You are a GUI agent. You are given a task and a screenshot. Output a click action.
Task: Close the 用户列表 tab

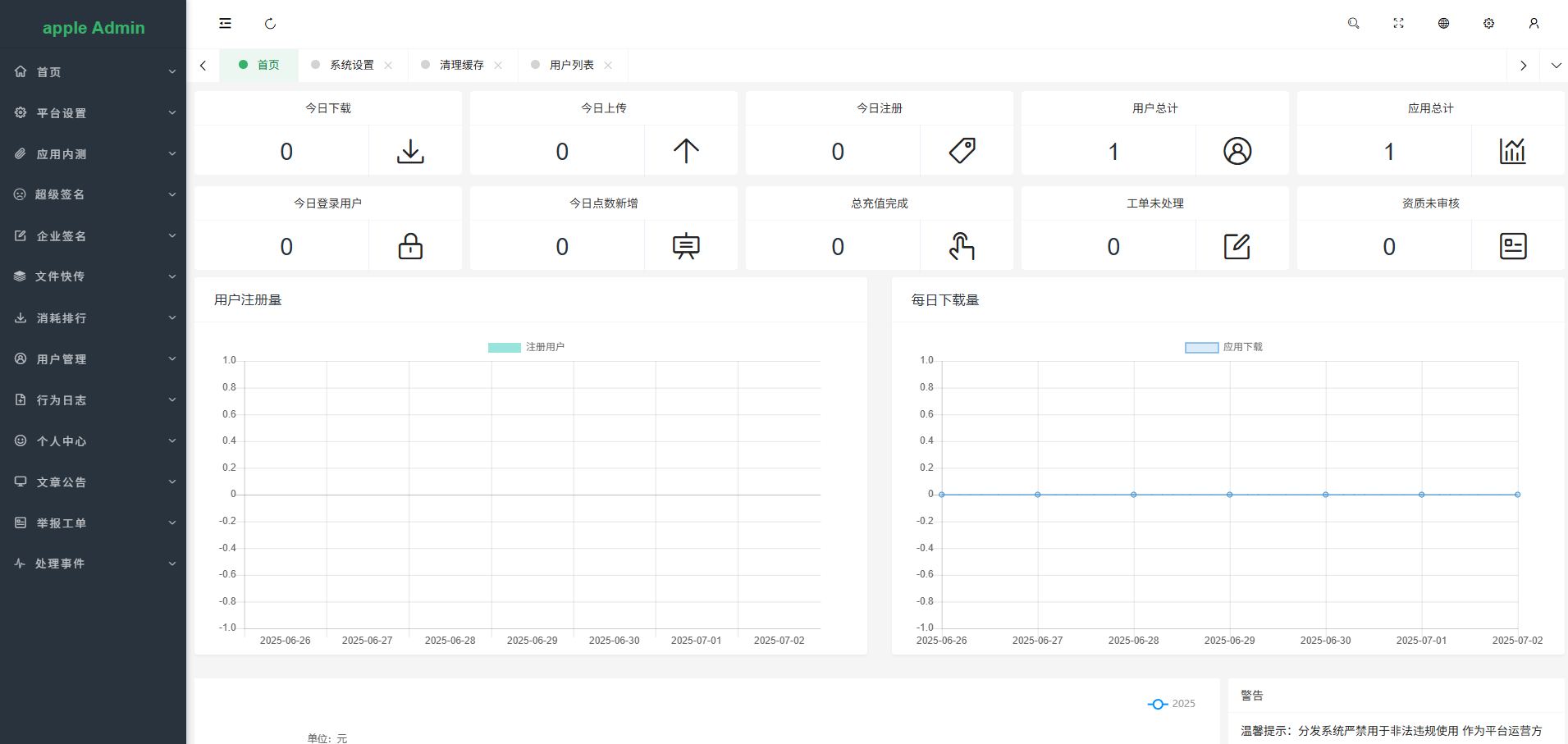click(x=608, y=66)
